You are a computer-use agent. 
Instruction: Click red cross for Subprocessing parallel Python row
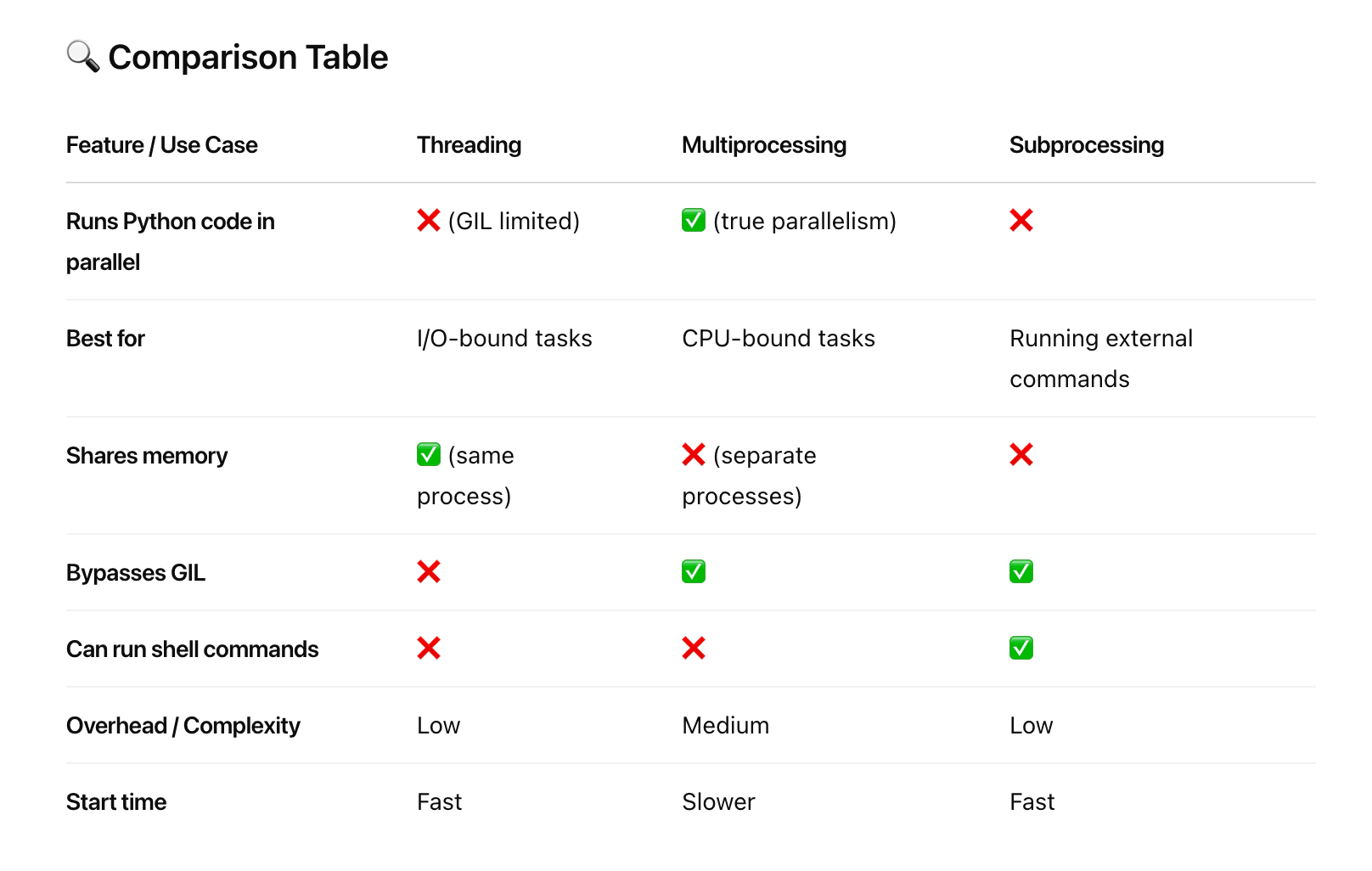(x=1021, y=221)
